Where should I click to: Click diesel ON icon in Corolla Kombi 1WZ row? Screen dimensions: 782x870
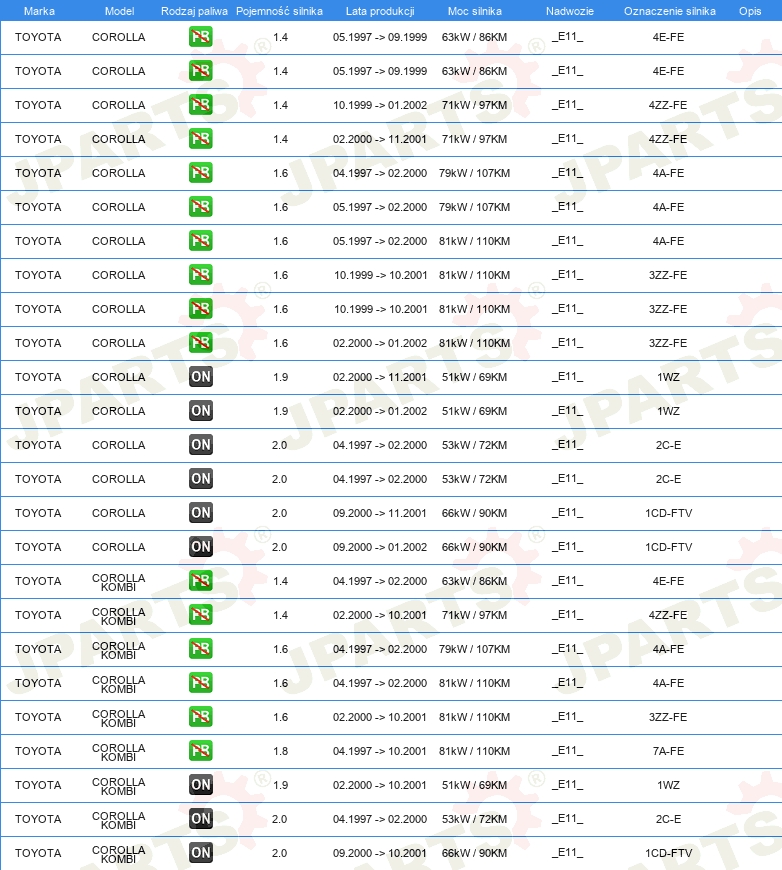[200, 785]
